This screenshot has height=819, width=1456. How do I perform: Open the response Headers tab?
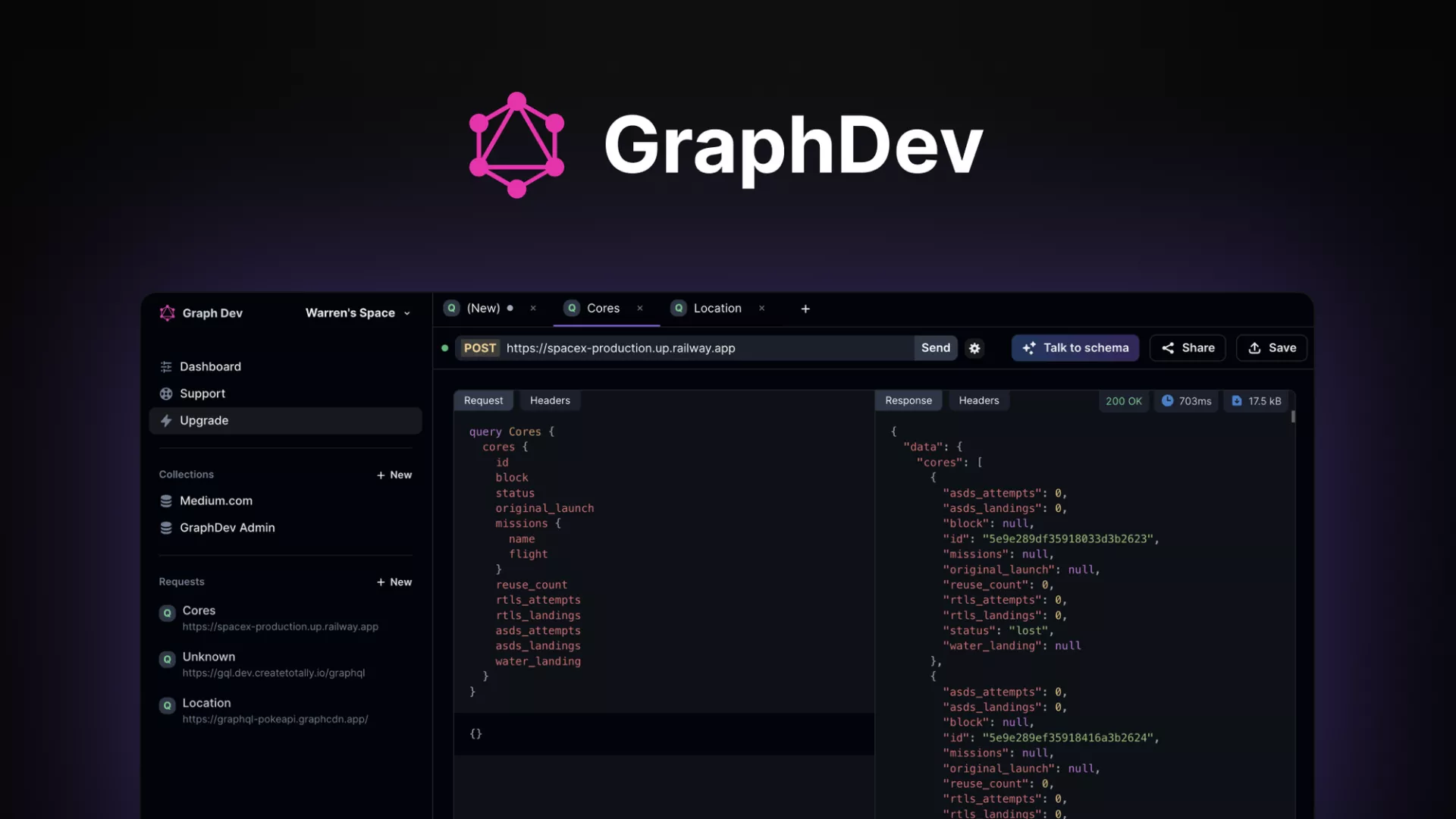click(x=978, y=400)
